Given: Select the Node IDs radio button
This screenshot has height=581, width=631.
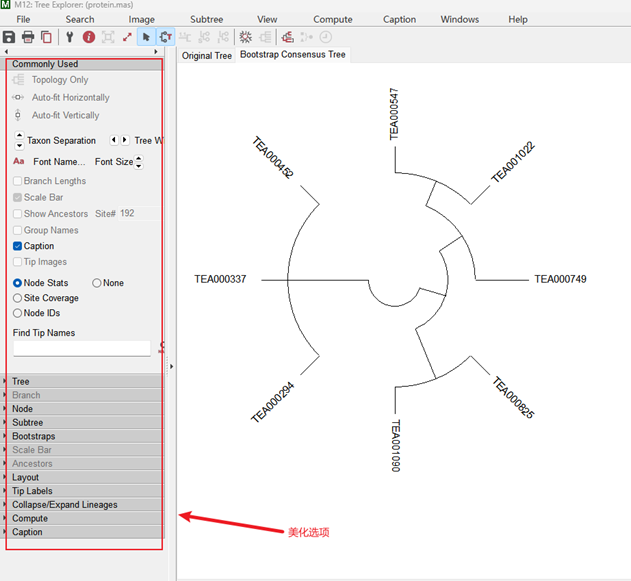Looking at the screenshot, I should click(17, 313).
